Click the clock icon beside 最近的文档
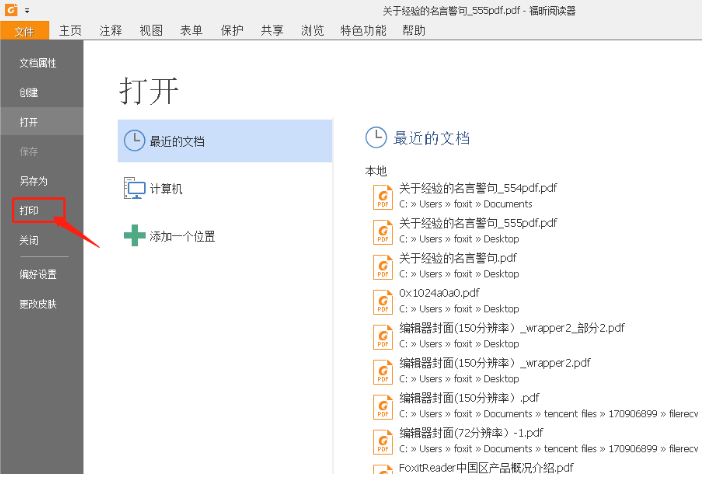 pyautogui.click(x=134, y=141)
